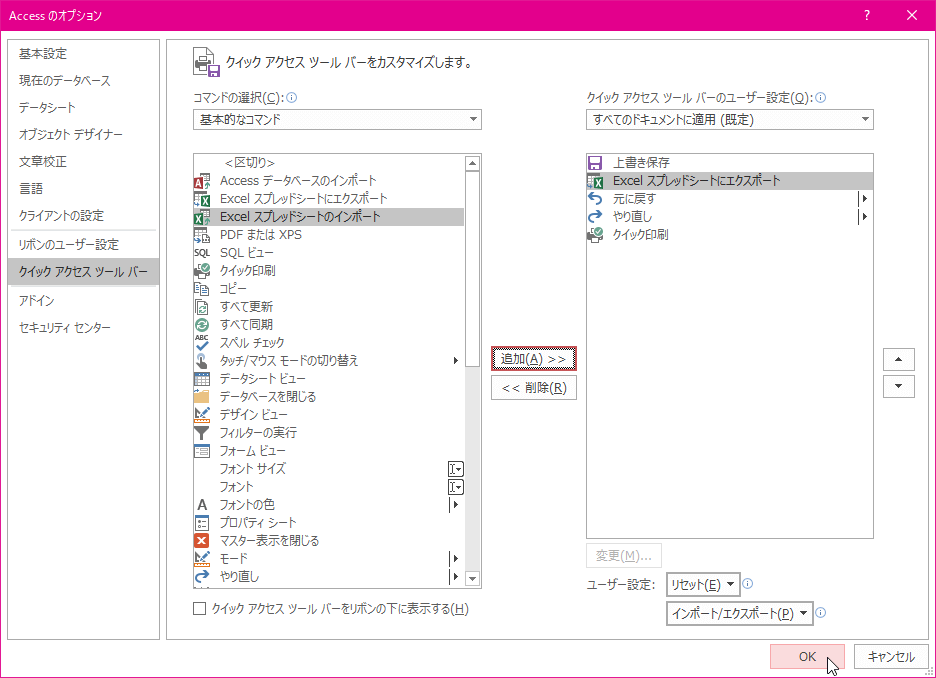
Task: Expand フォントの色 submenu arrow
Action: click(x=455, y=505)
